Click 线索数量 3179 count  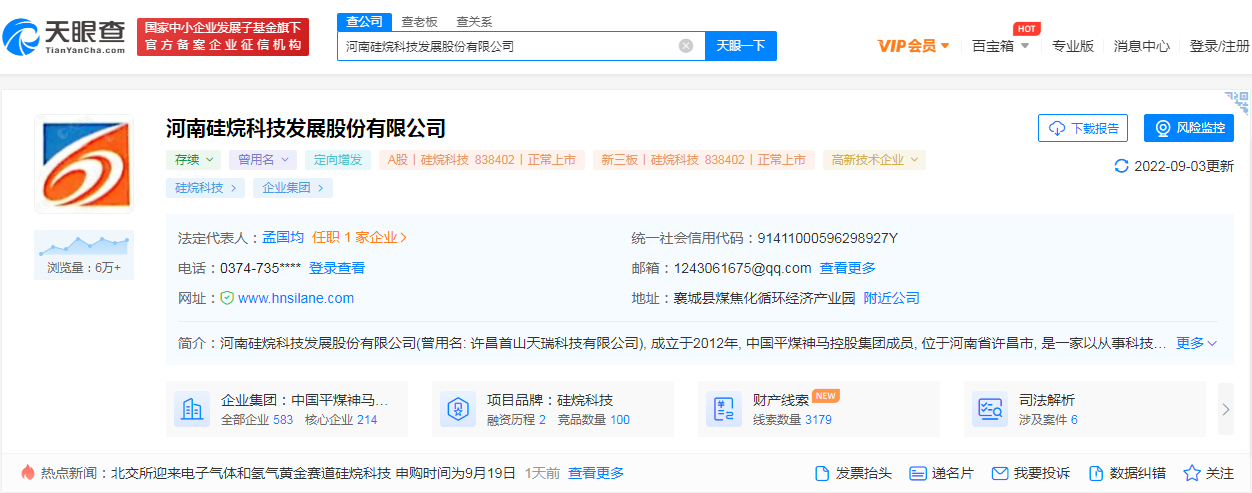[792, 420]
